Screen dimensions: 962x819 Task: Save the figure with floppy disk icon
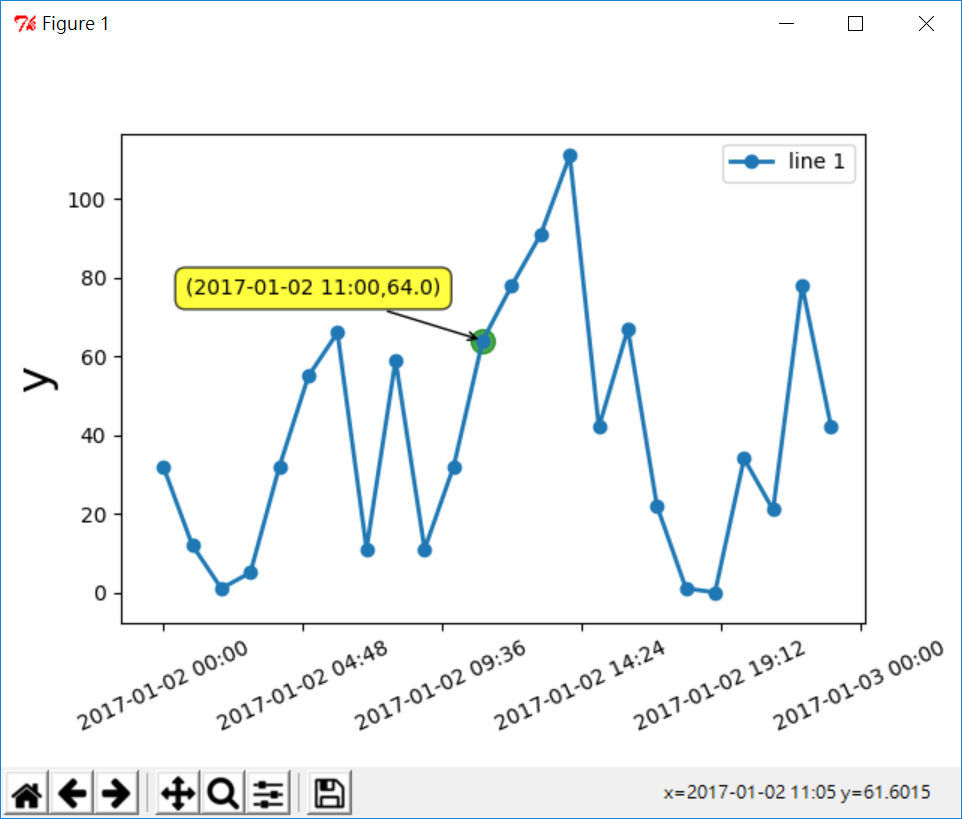point(329,794)
